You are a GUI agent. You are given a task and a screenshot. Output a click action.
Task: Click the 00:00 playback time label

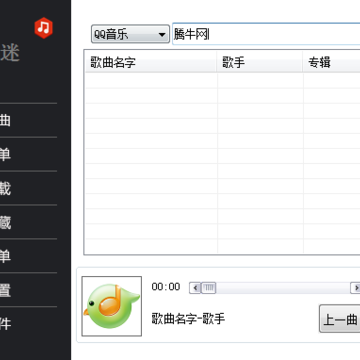click(166, 287)
